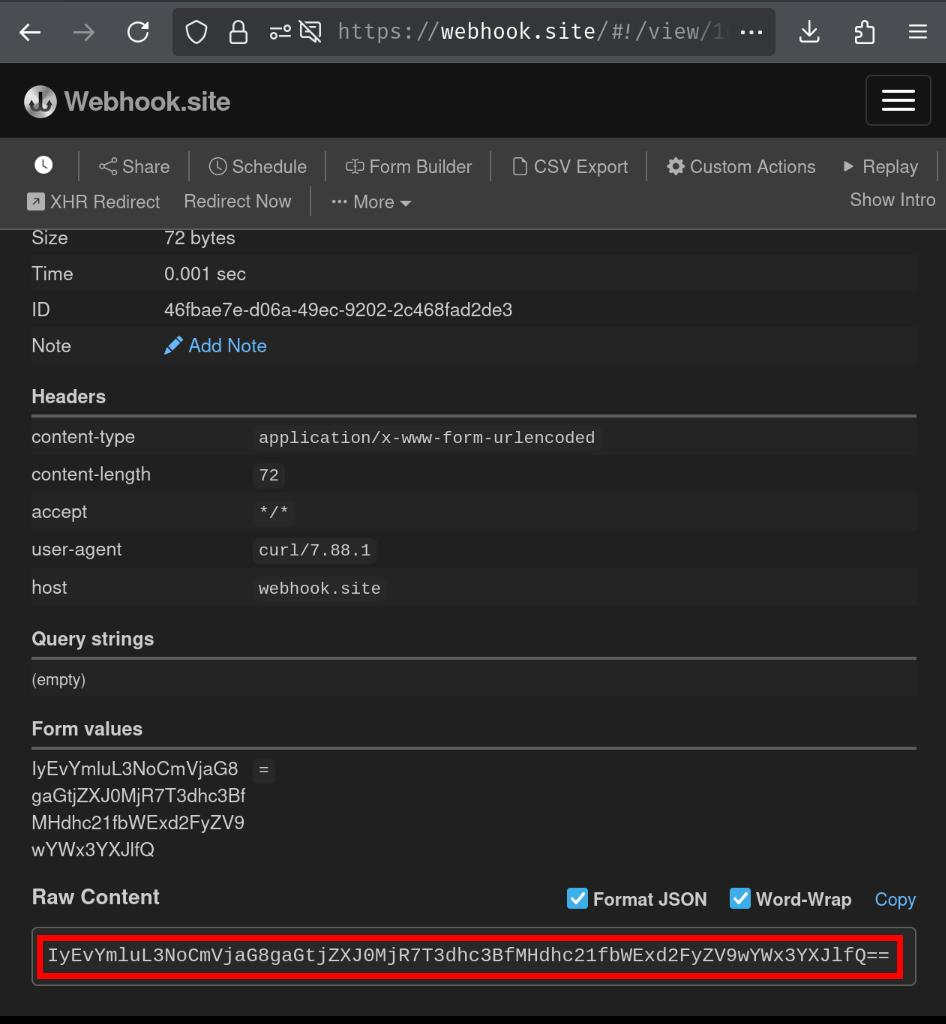Open the permissions icon in address bar
This screenshot has height=1024, width=946.
(x=280, y=32)
